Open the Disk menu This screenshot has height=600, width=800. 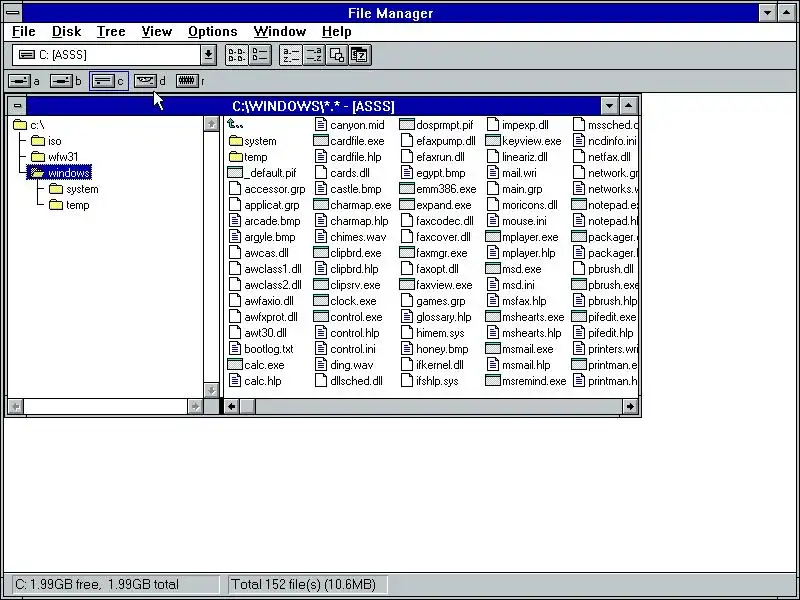tap(66, 32)
